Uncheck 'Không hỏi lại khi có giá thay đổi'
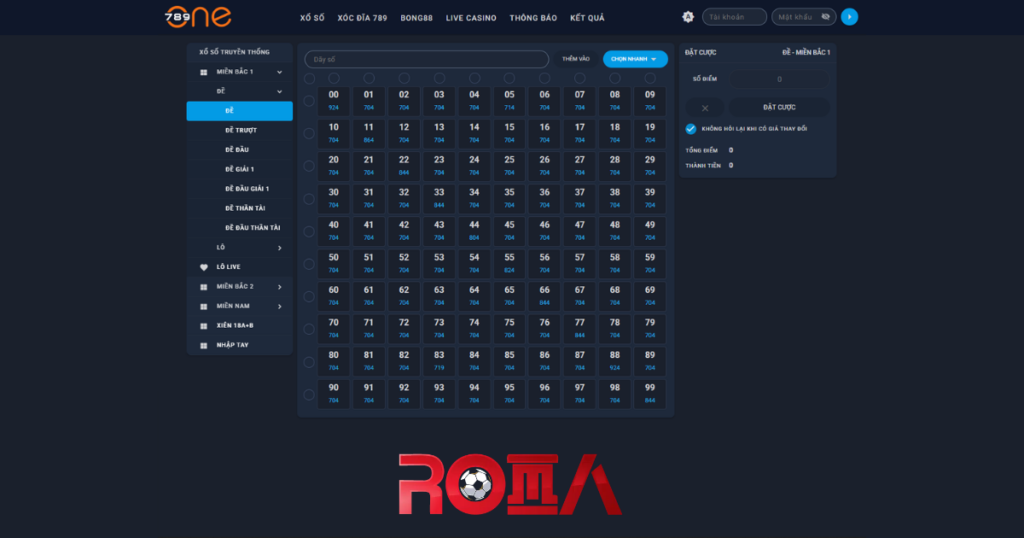Viewport: 1024px width, 538px height. point(690,129)
